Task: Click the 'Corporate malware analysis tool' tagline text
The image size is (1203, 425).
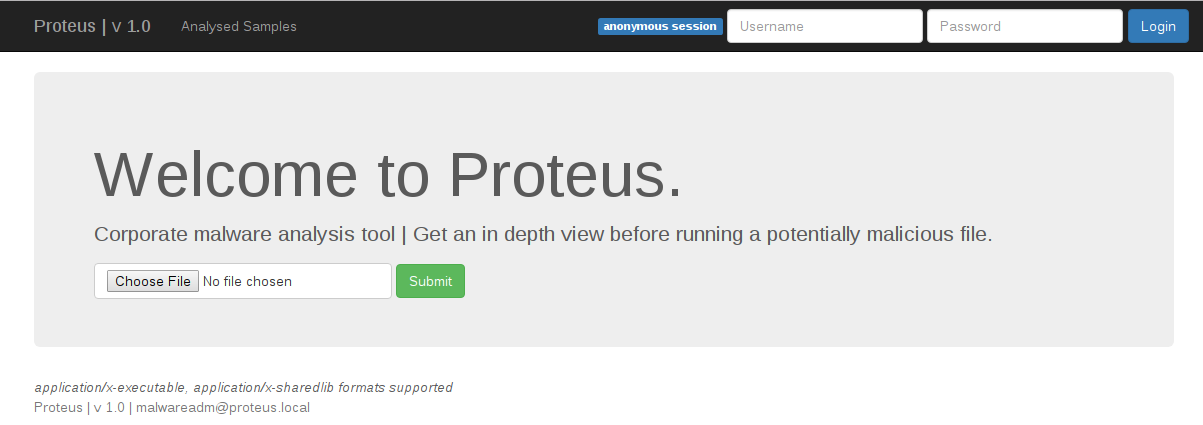Action: coord(244,234)
